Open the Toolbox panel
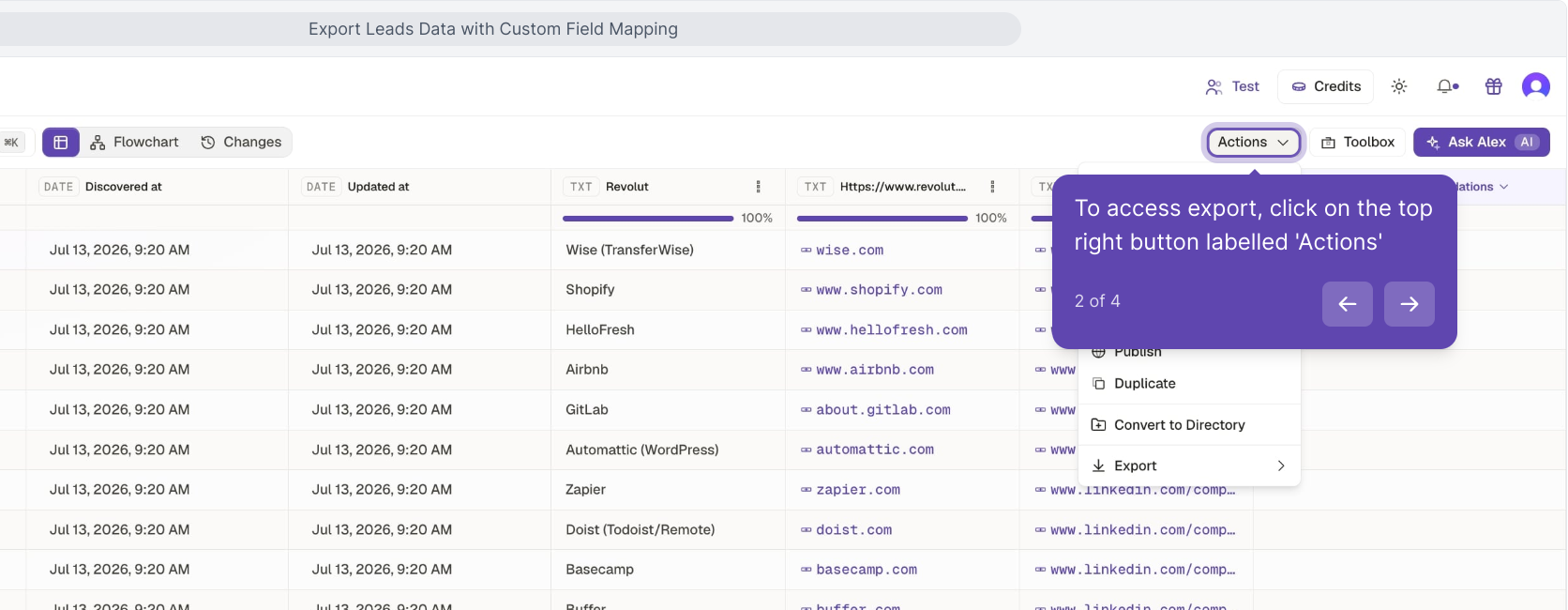Viewport: 1568px width, 610px height. coord(1357,142)
